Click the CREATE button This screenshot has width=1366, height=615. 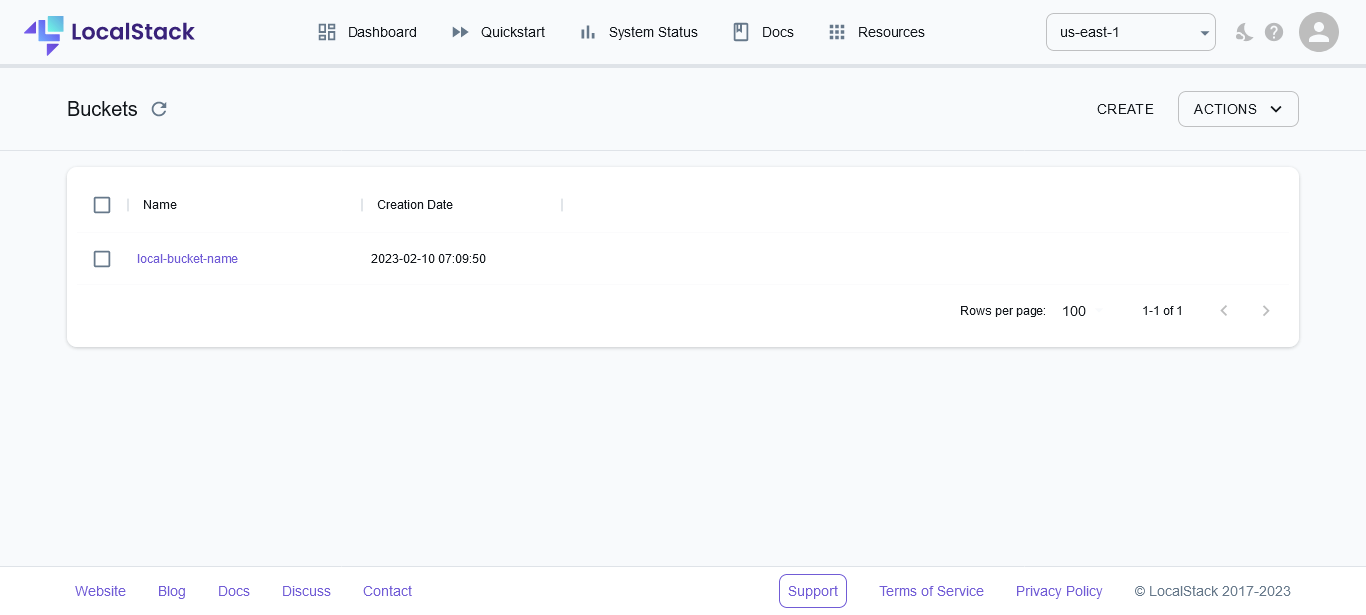(1125, 109)
